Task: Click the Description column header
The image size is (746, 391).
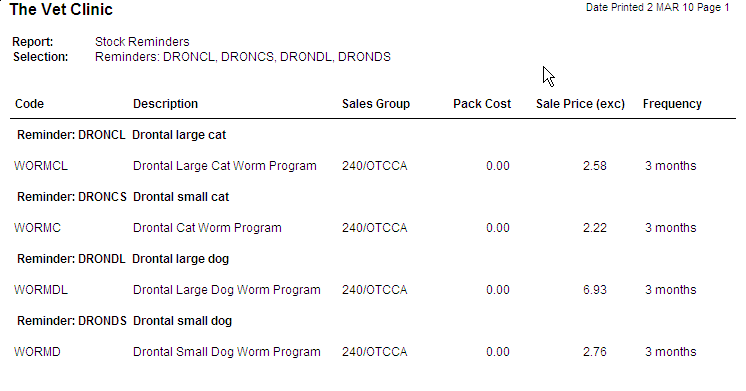Action: (x=165, y=104)
